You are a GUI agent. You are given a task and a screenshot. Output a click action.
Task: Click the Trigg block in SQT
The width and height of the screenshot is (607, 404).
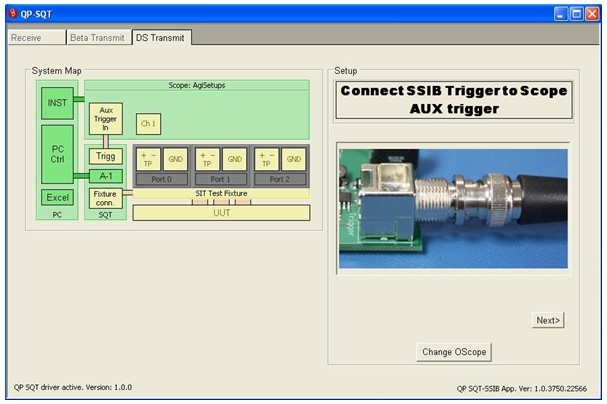(x=106, y=156)
